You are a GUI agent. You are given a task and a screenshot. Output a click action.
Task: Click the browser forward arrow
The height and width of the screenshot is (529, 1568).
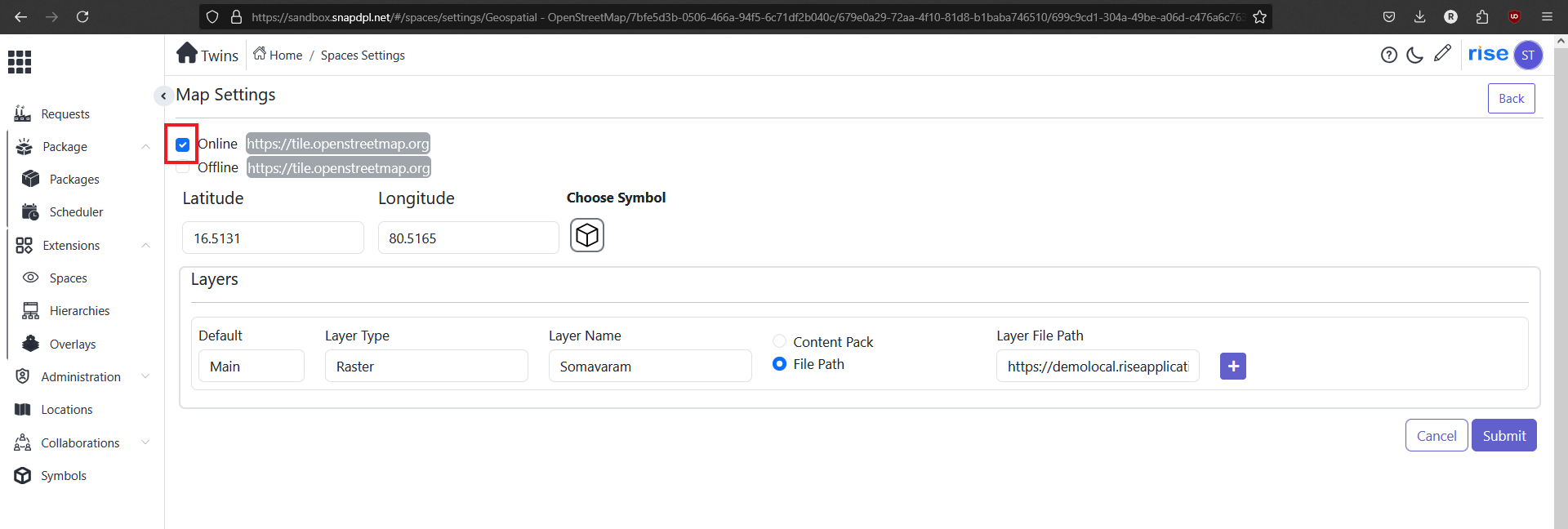point(51,16)
